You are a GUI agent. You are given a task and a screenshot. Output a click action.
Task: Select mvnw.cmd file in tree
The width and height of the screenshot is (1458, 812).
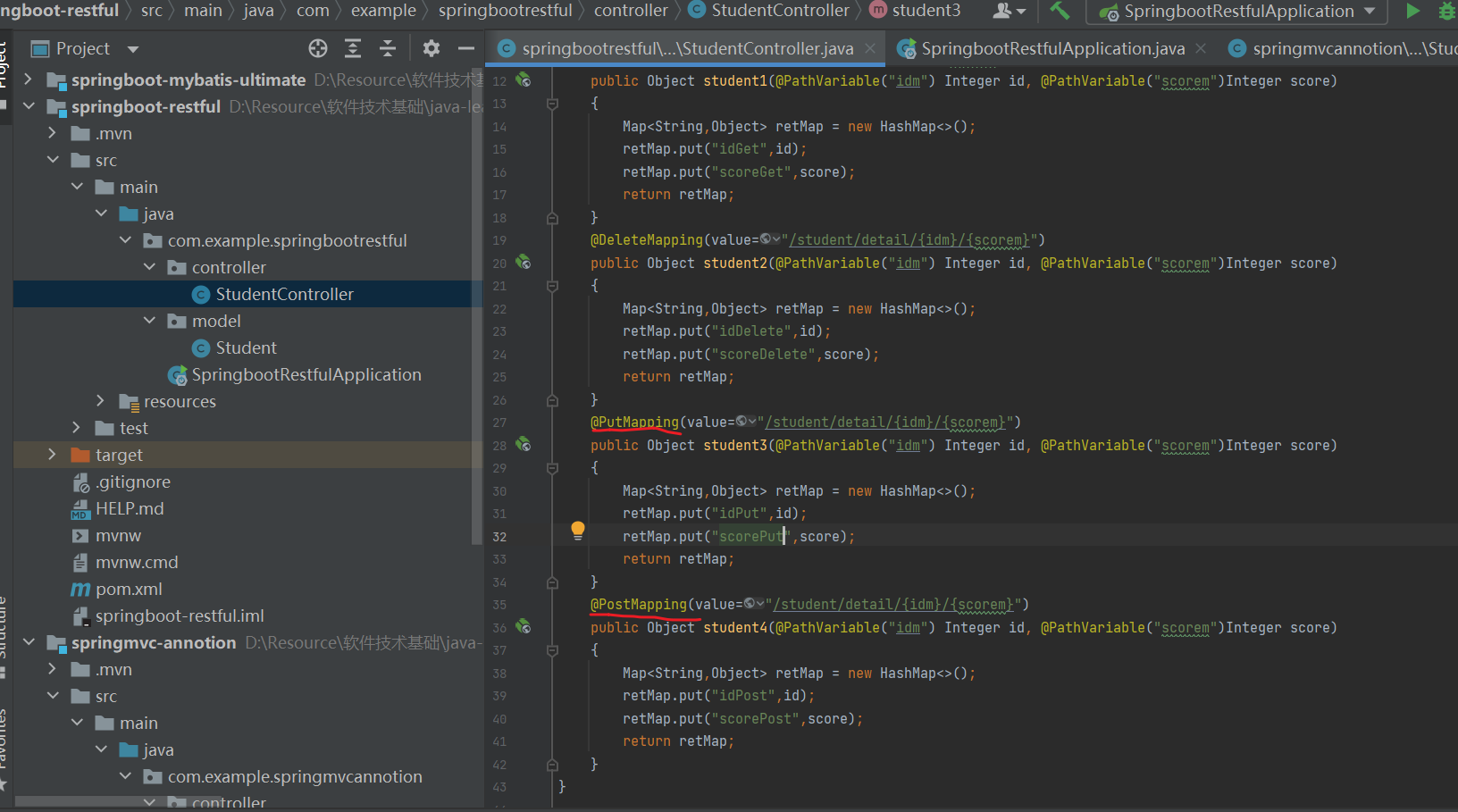137,563
